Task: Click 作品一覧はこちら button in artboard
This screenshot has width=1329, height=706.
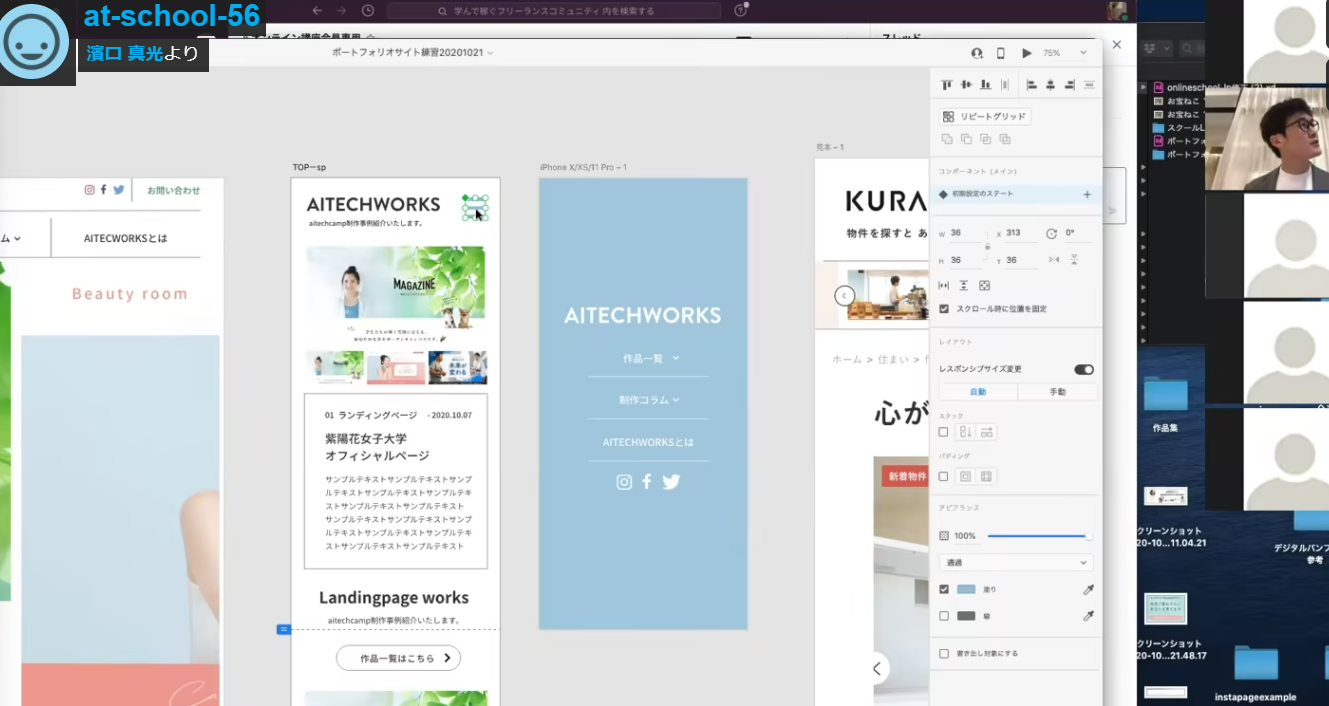Action: click(x=398, y=658)
